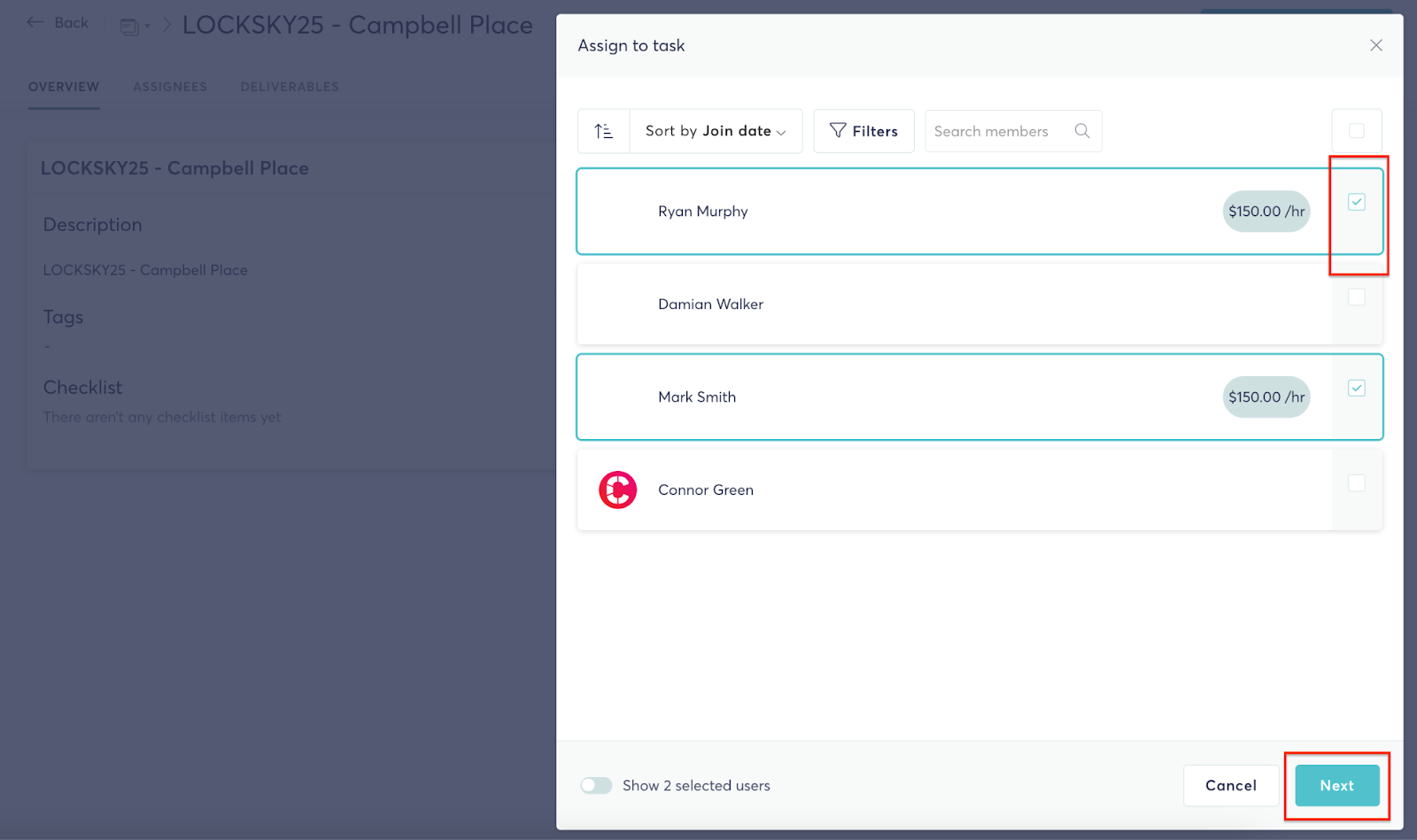
Task: Uncheck Mark Smith's checkbox
Action: pos(1356,388)
